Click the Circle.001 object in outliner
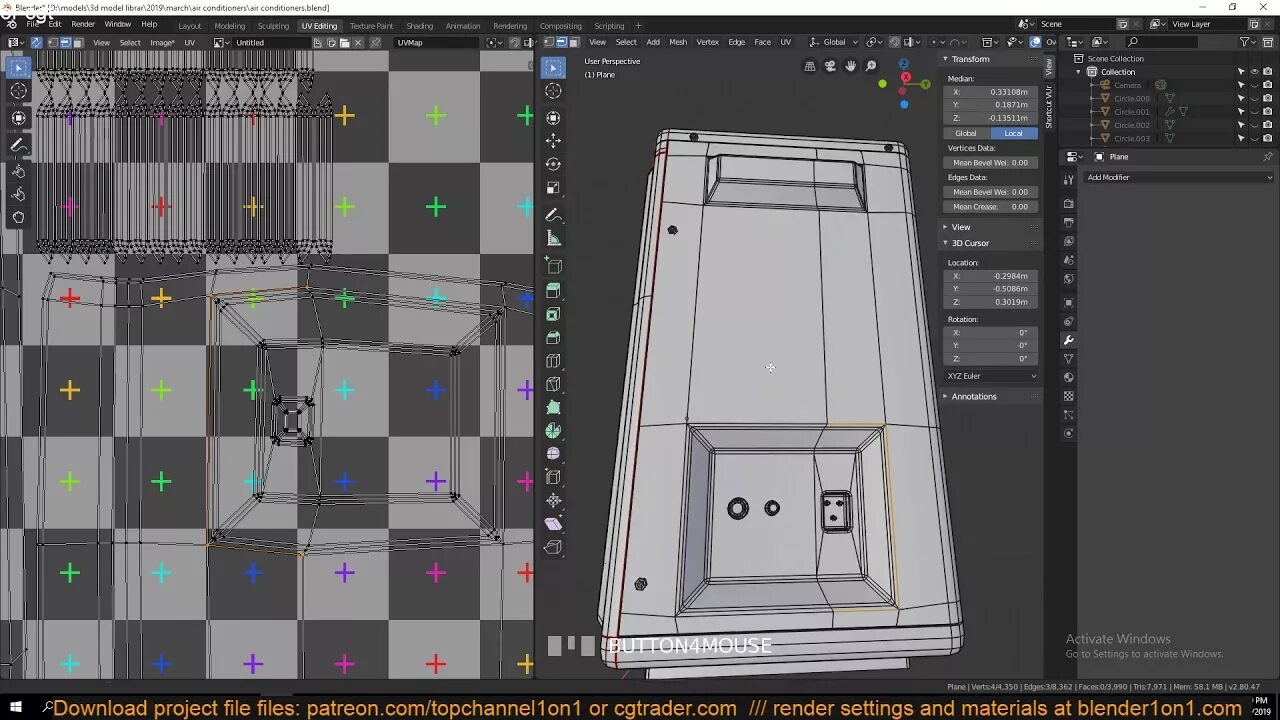This screenshot has width=1280, height=720. coord(1131,111)
